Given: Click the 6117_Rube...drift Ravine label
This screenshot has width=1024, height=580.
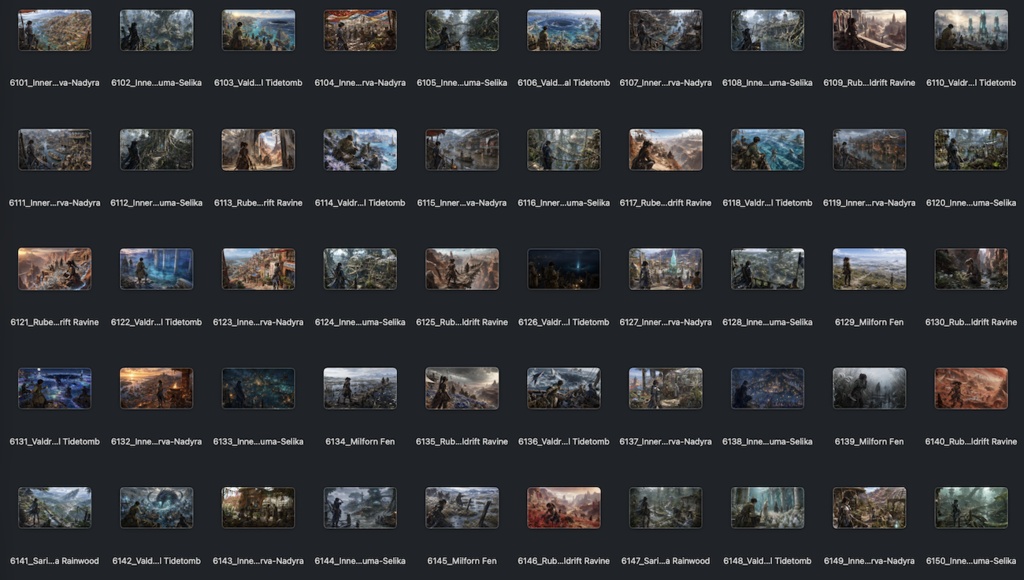Looking at the screenshot, I should (x=665, y=203).
